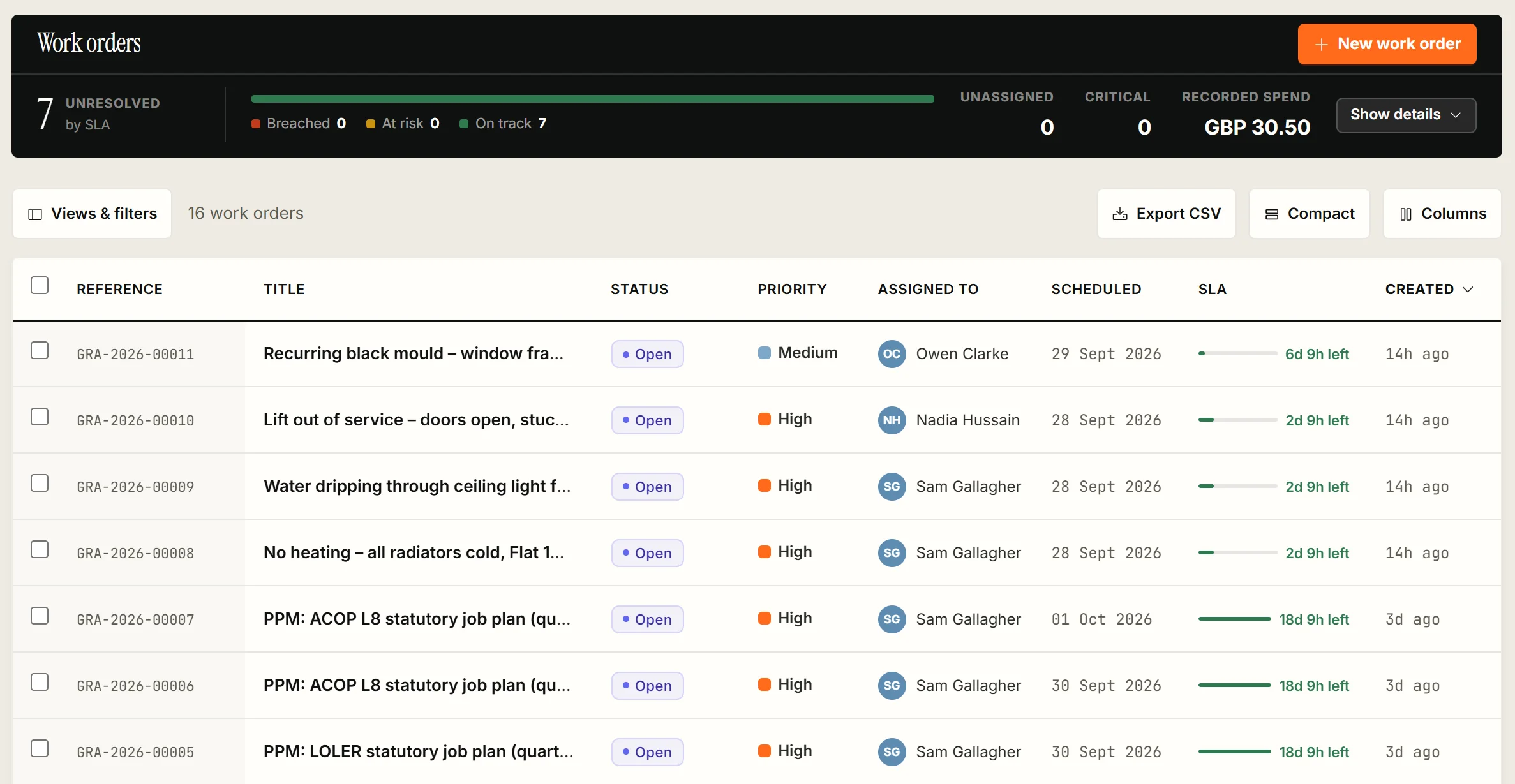Click the yellow At risk legend dot
Screen dimensions: 1515x784
[371, 124]
